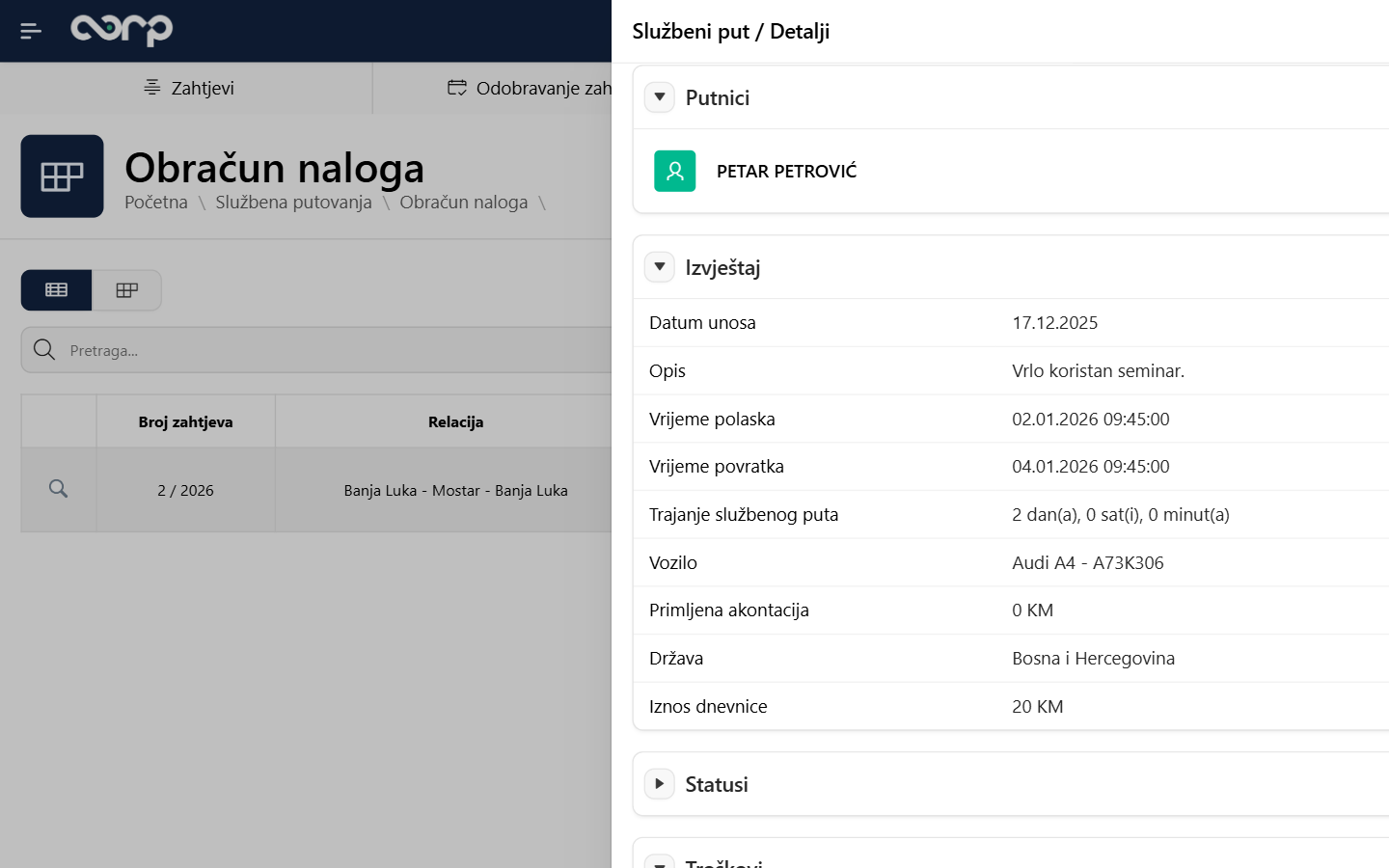
Task: Switch to grid card view
Action: coord(126,290)
